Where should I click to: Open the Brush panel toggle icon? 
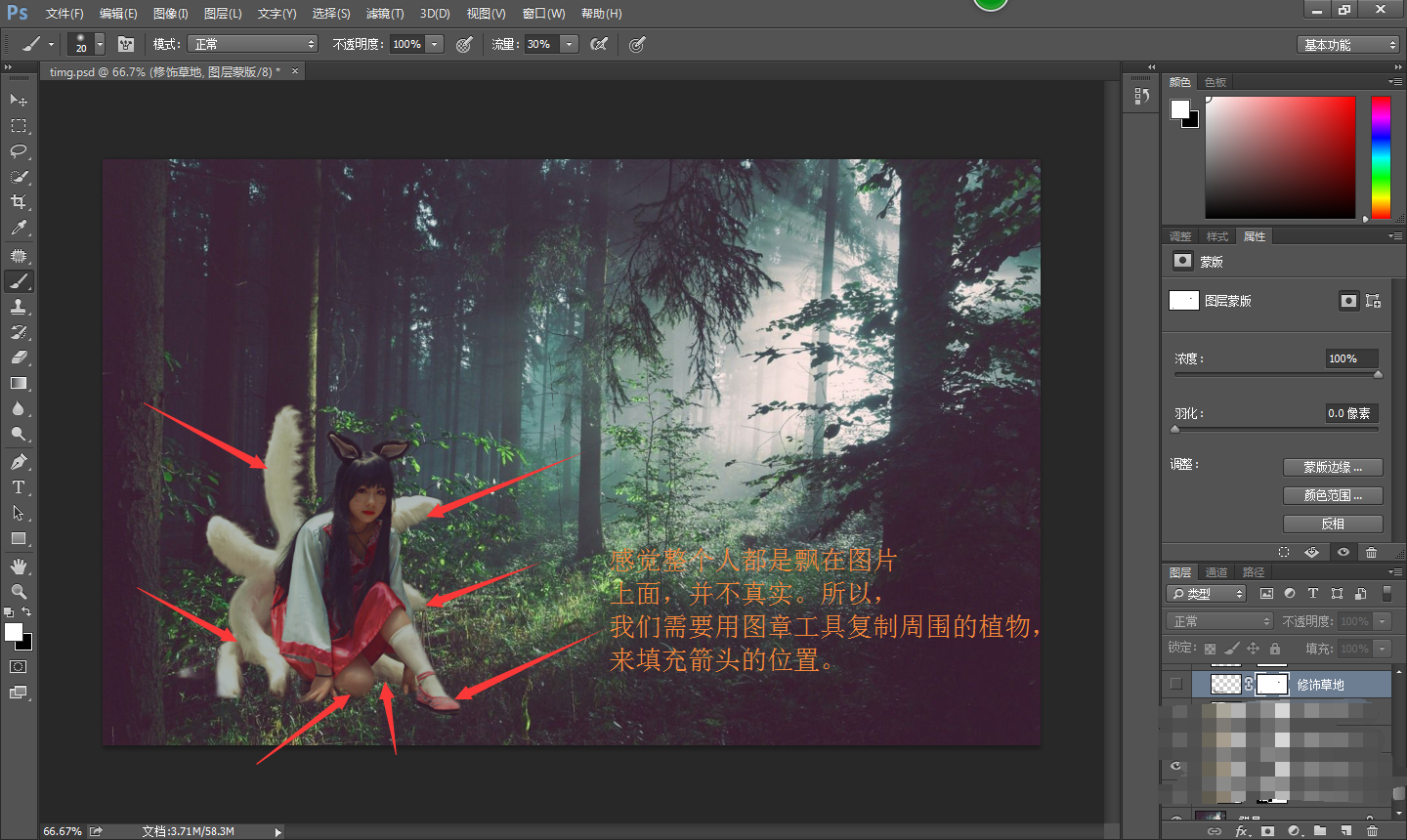(x=126, y=44)
